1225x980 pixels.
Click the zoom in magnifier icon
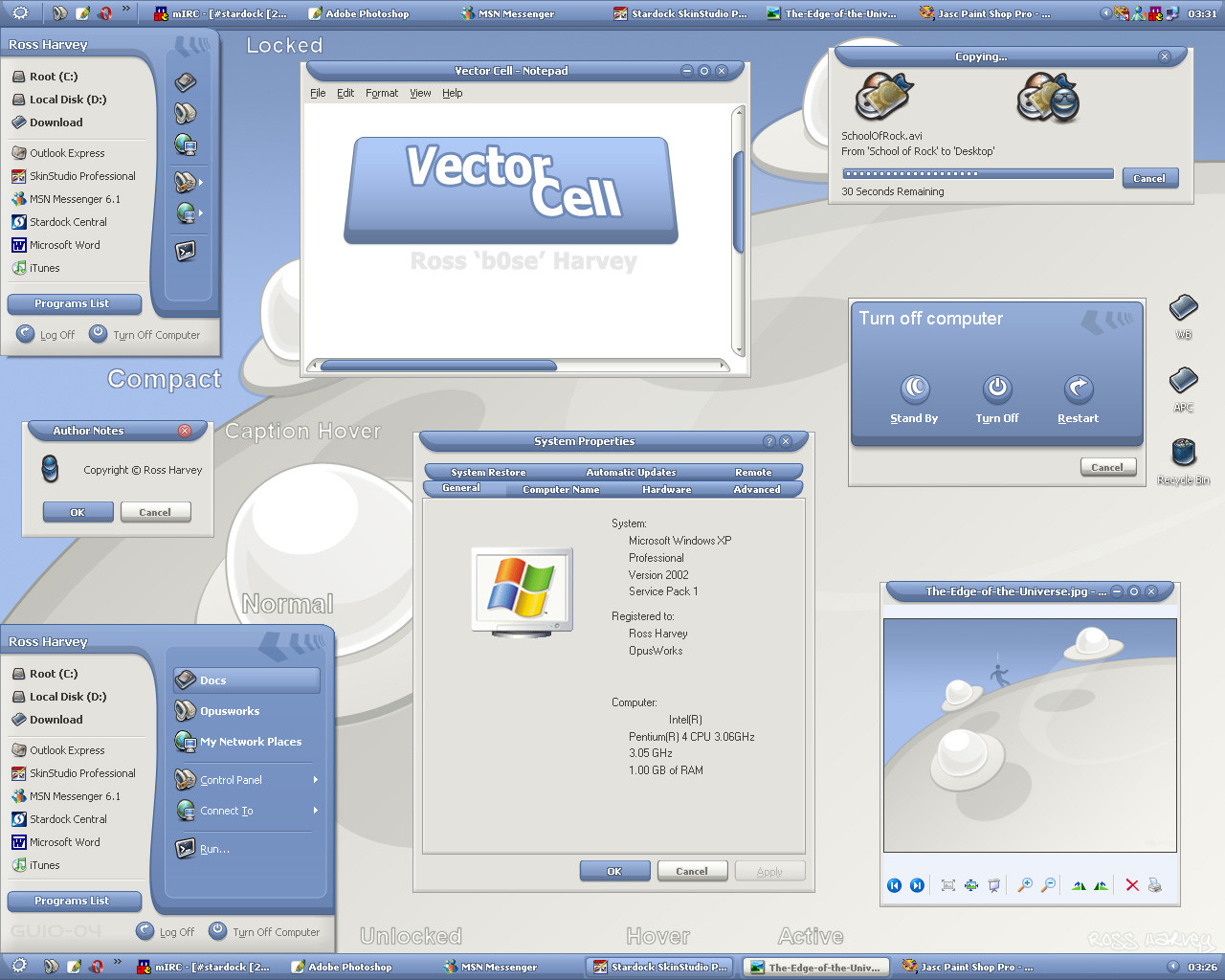(x=1025, y=885)
